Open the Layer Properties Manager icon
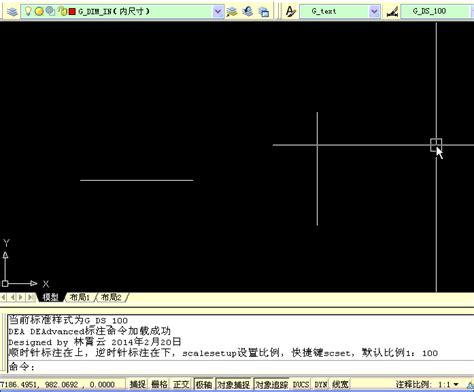 click(12, 12)
